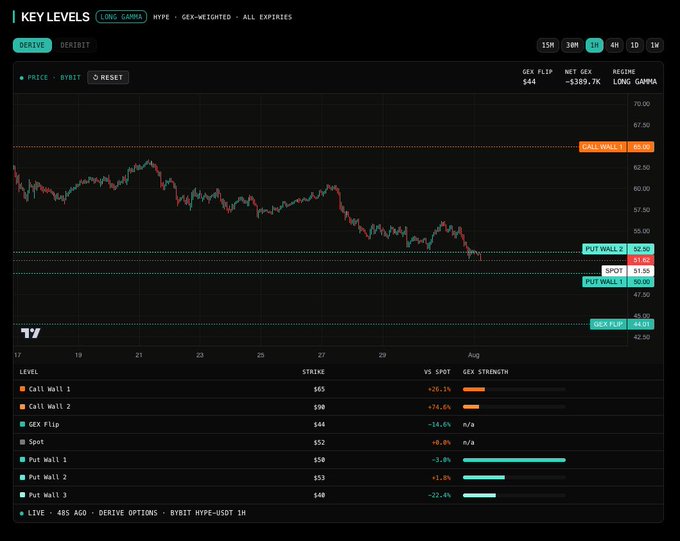Click the teal square beside GEX Flip
The height and width of the screenshot is (541, 680).
[x=22, y=424]
